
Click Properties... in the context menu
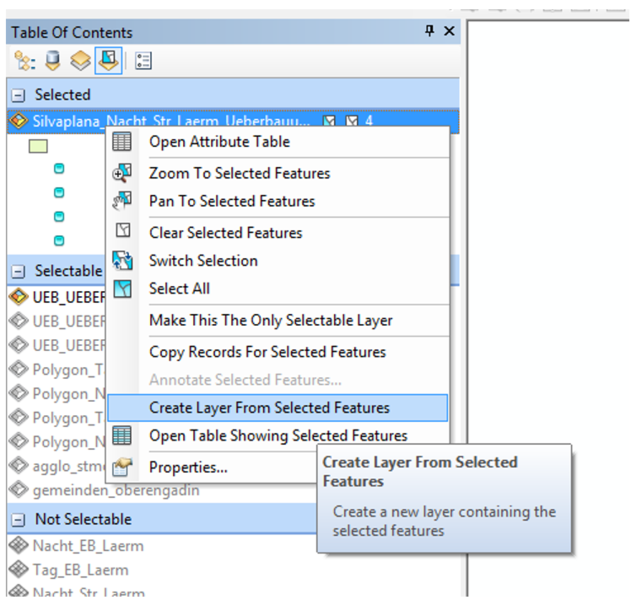[188, 467]
